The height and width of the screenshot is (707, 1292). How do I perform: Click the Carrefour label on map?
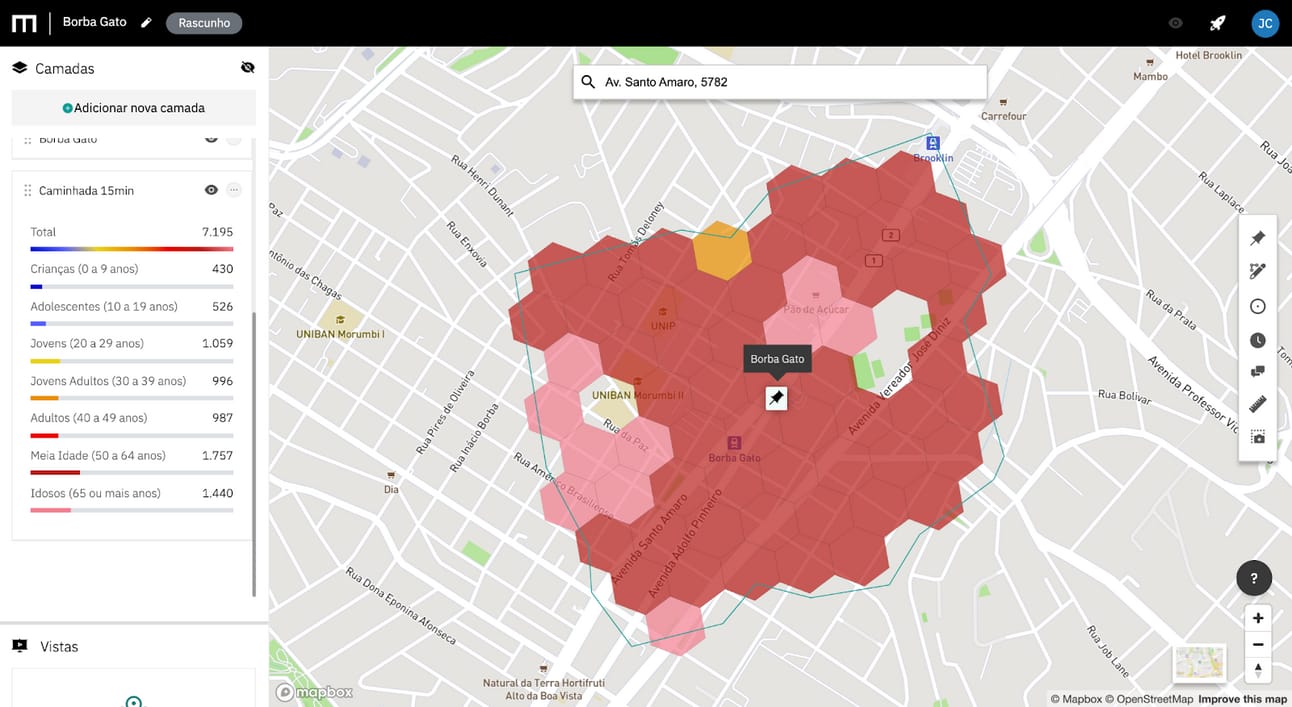coord(1004,116)
